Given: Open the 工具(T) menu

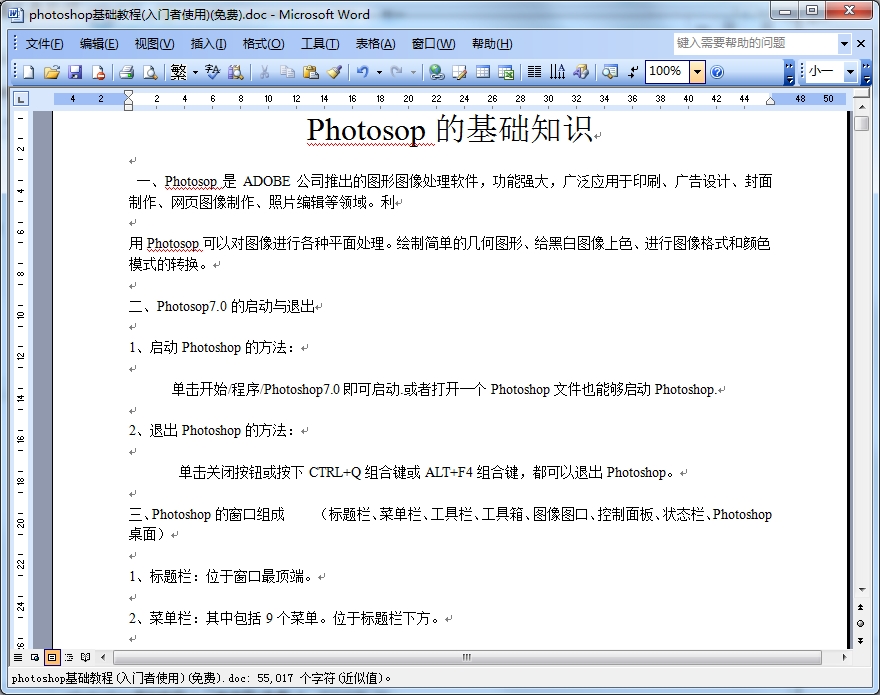Looking at the screenshot, I should (x=320, y=44).
